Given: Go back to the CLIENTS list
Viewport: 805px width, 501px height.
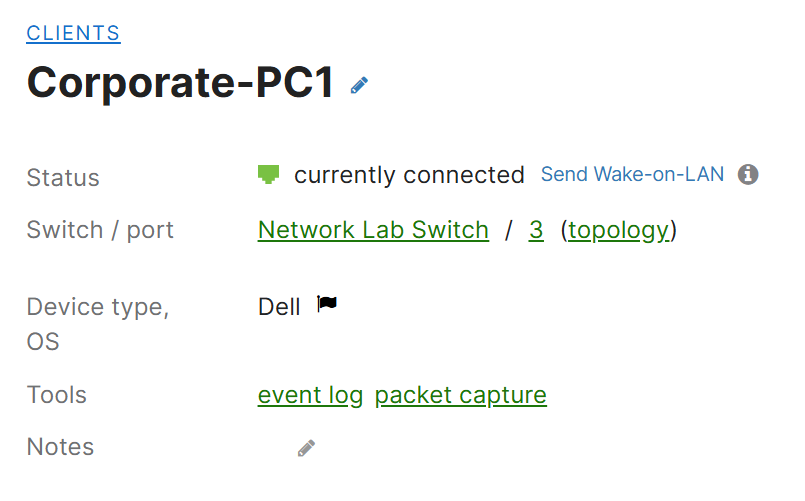Looking at the screenshot, I should pos(73,33).
